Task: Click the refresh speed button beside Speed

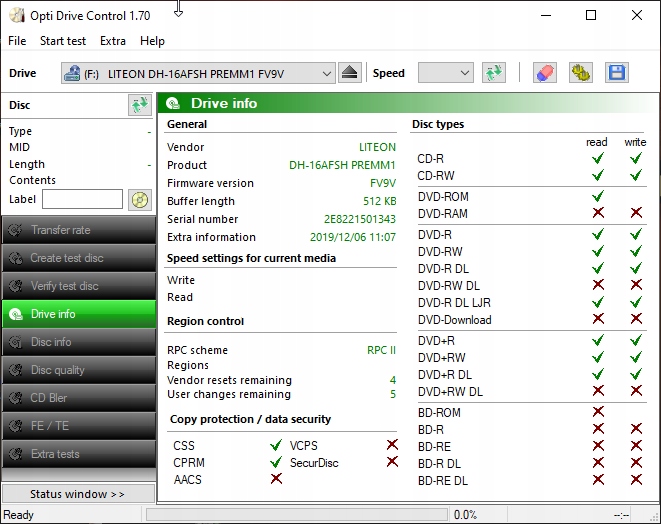Action: [493, 73]
